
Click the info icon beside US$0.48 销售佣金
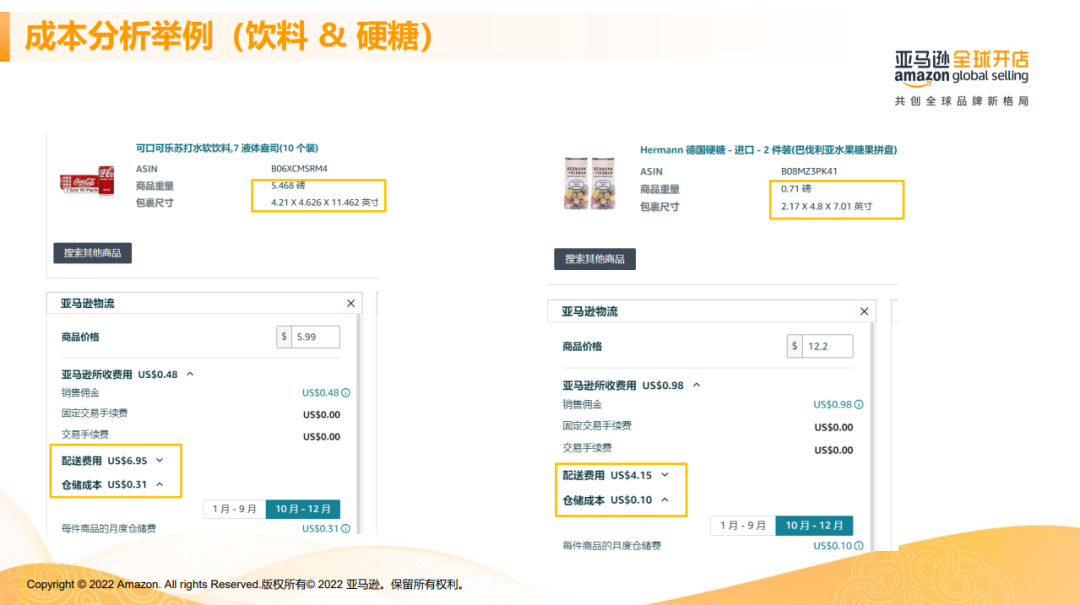[x=346, y=393]
